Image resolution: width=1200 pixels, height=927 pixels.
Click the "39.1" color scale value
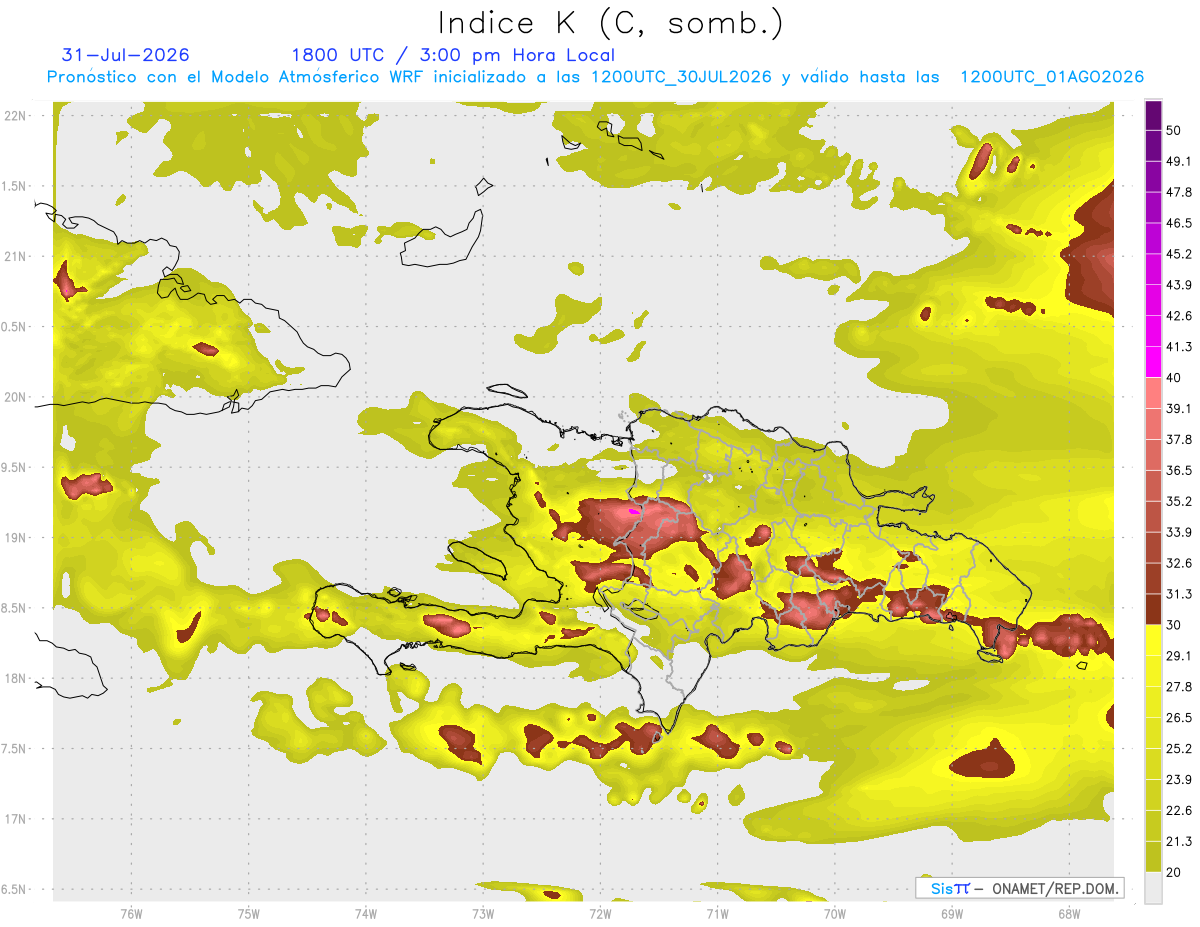pyautogui.click(x=1178, y=408)
